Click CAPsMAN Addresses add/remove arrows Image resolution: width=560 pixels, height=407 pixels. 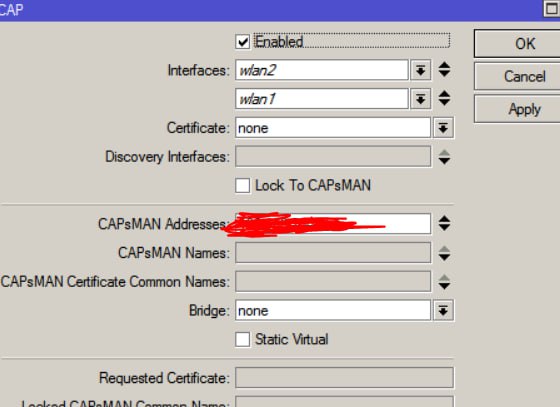click(444, 223)
